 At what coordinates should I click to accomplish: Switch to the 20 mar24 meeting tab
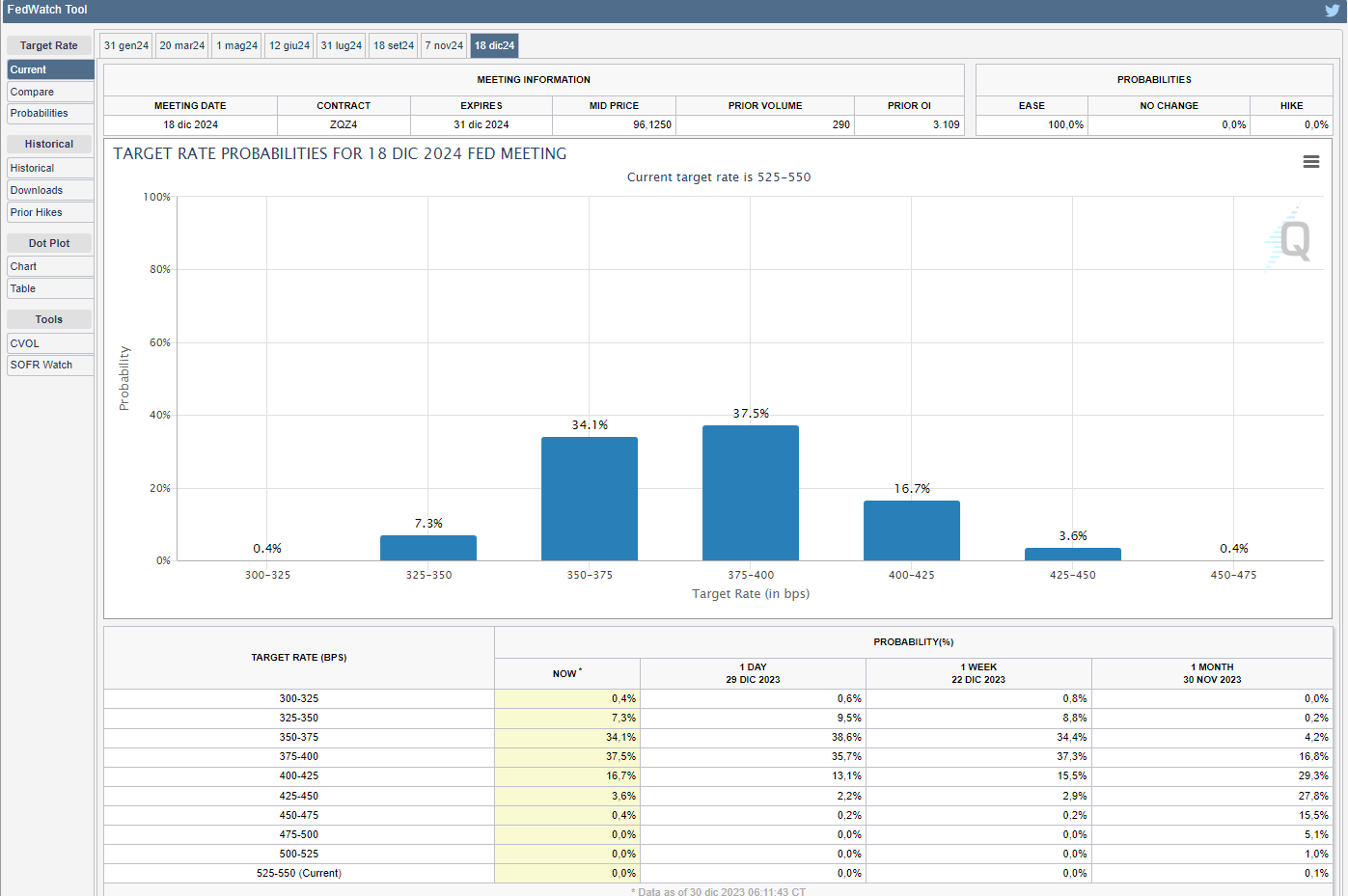(x=182, y=45)
